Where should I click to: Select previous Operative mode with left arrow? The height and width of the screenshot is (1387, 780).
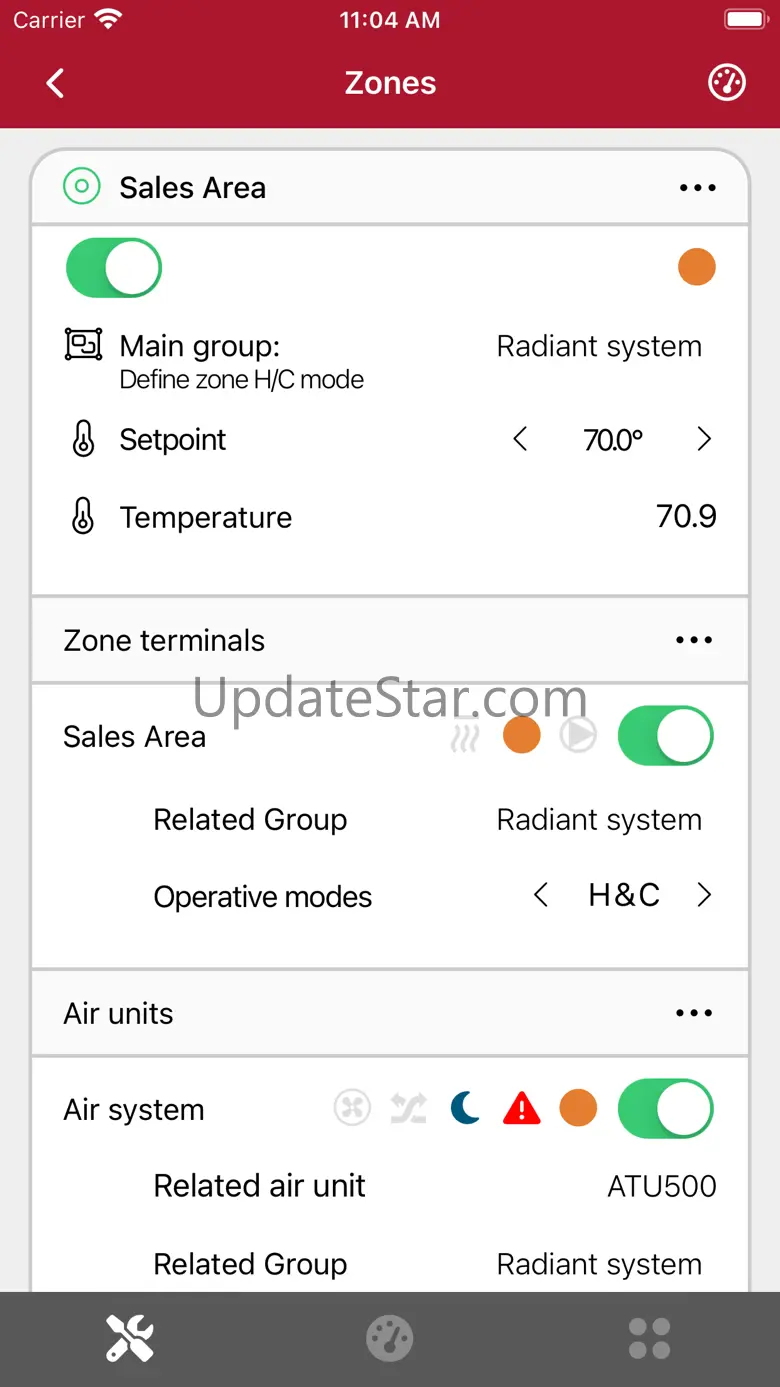coord(541,895)
